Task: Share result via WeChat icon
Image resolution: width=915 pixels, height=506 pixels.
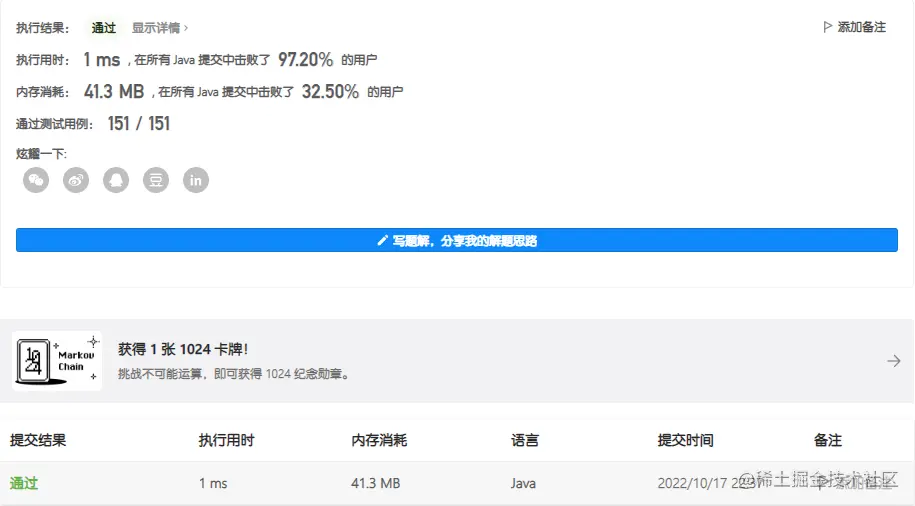Action: [x=36, y=180]
